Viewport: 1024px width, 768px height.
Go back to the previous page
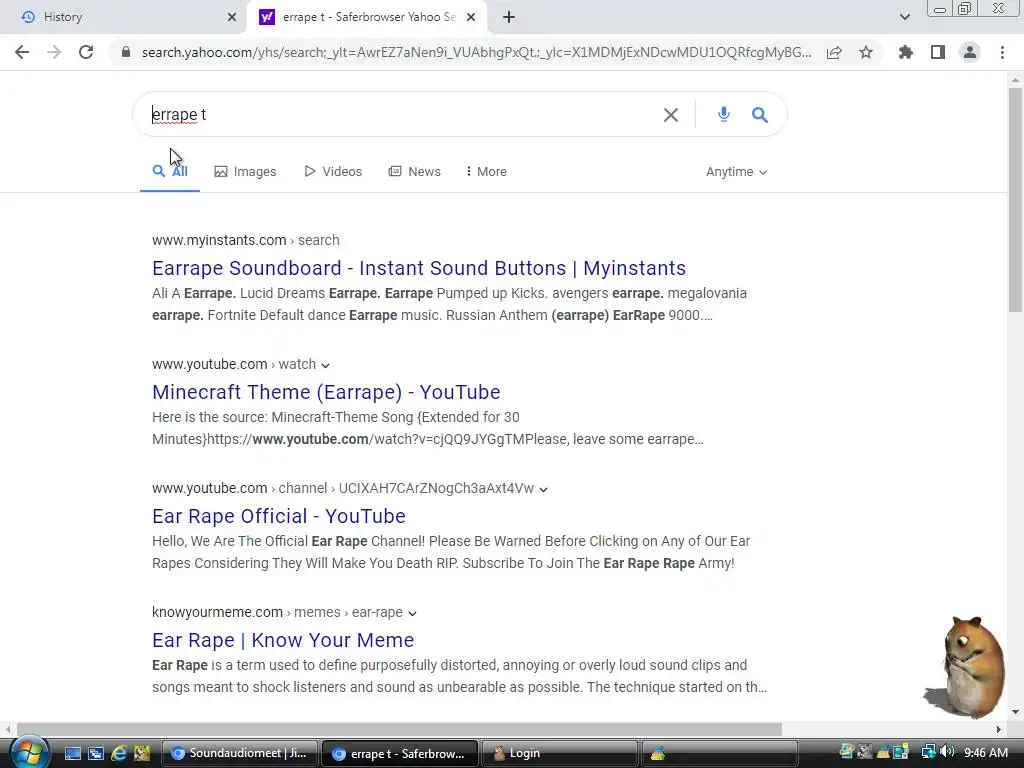coord(22,52)
